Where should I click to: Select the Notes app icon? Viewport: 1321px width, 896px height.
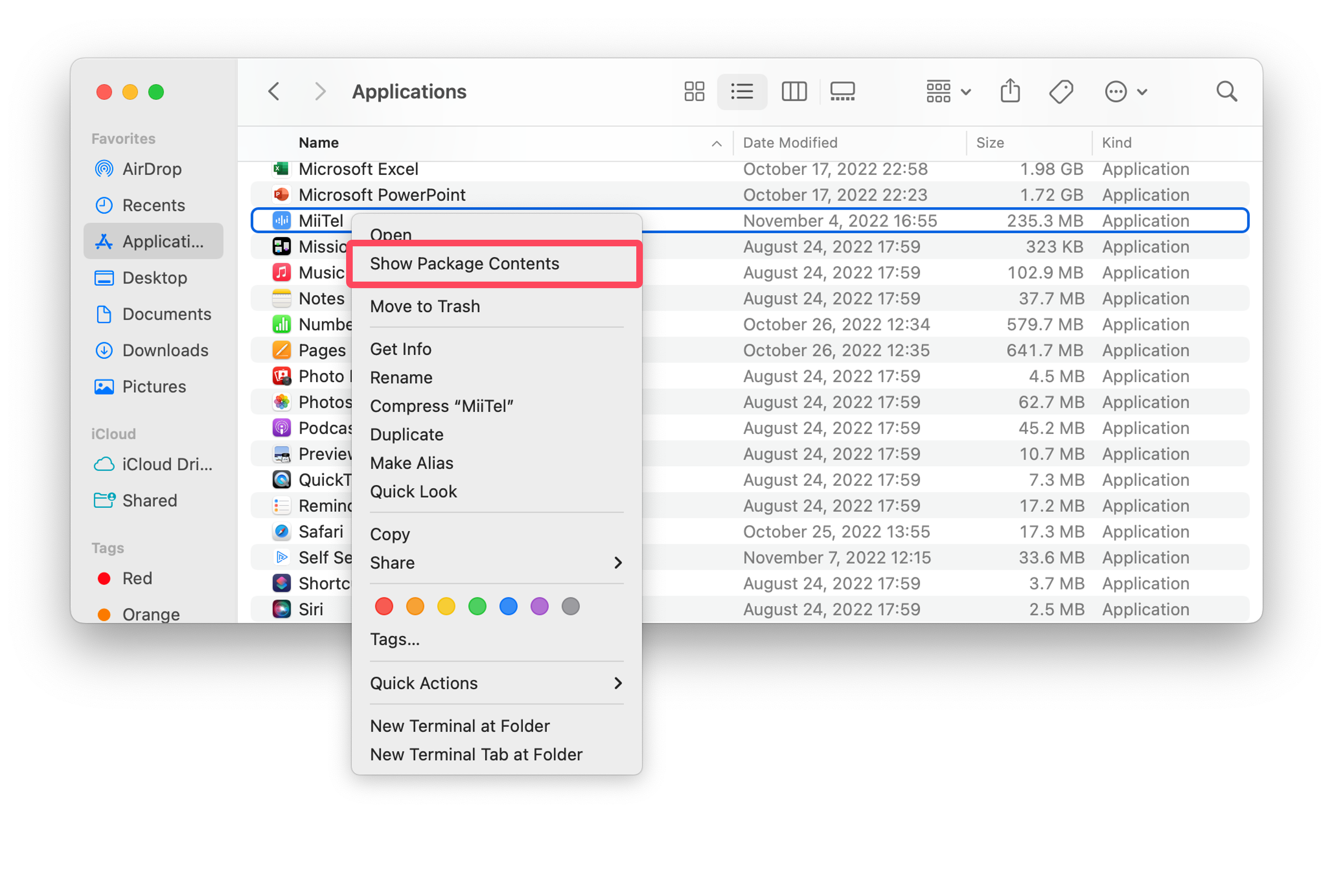[x=281, y=299]
